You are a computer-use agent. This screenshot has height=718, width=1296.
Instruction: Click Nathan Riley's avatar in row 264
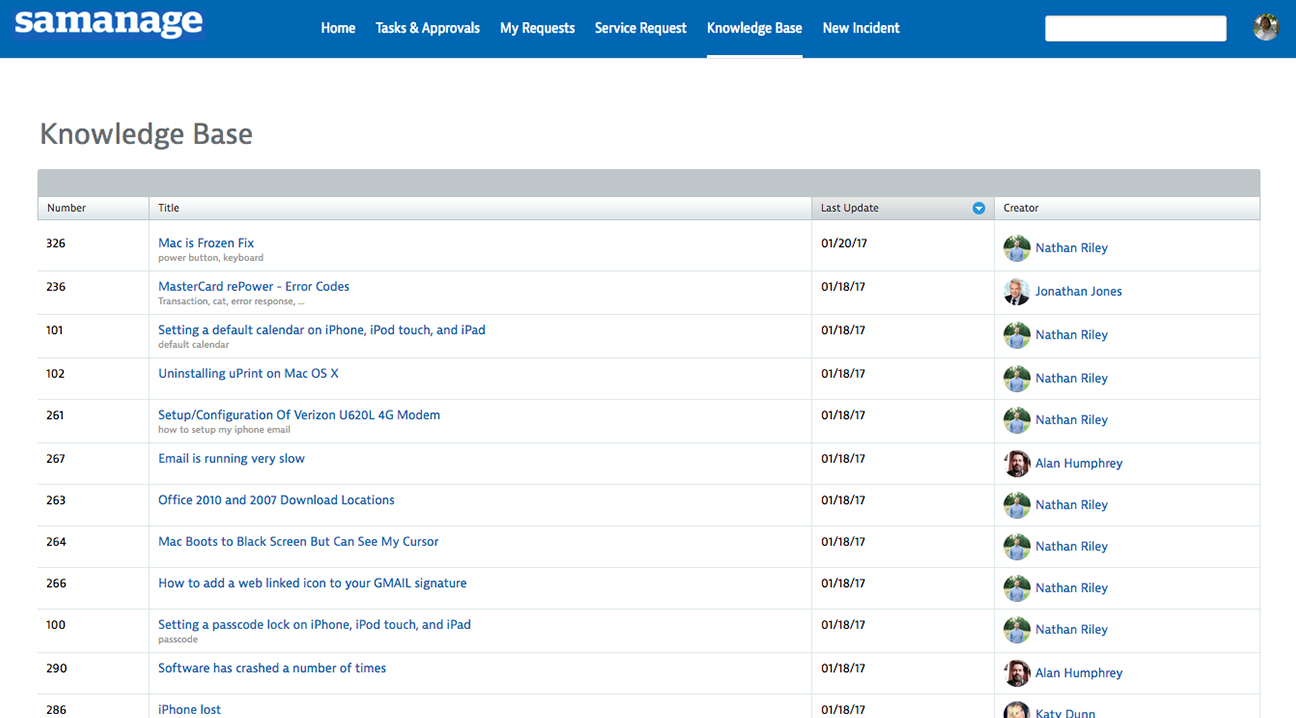[1017, 547]
